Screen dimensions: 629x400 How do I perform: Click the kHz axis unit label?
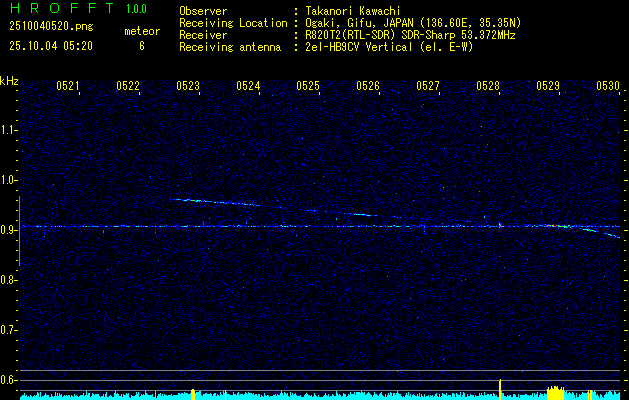(9, 80)
